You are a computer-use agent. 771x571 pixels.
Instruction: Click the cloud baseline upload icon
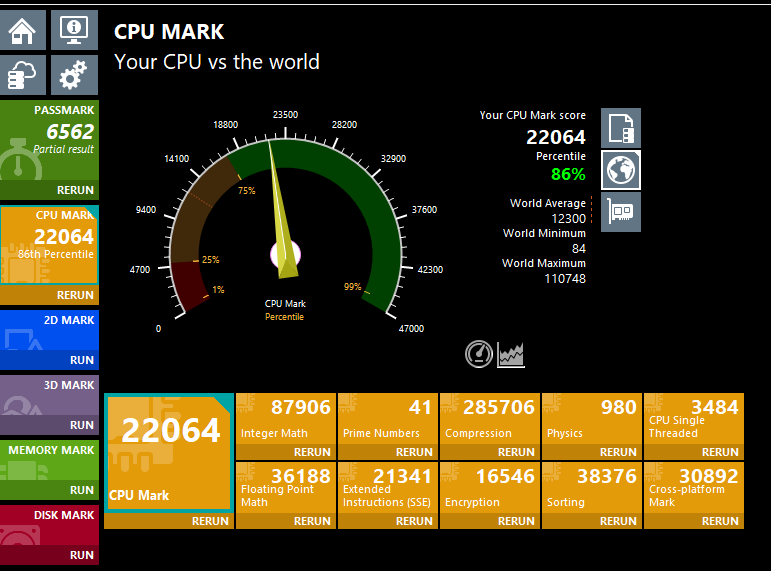coord(23,74)
